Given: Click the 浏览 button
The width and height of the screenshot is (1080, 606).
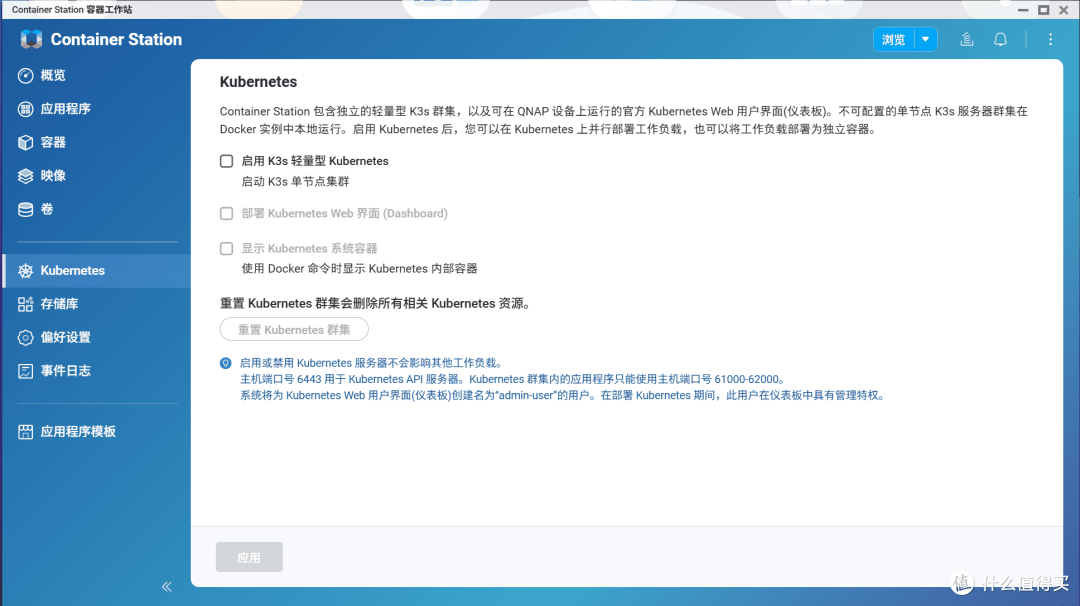Looking at the screenshot, I should coord(893,39).
